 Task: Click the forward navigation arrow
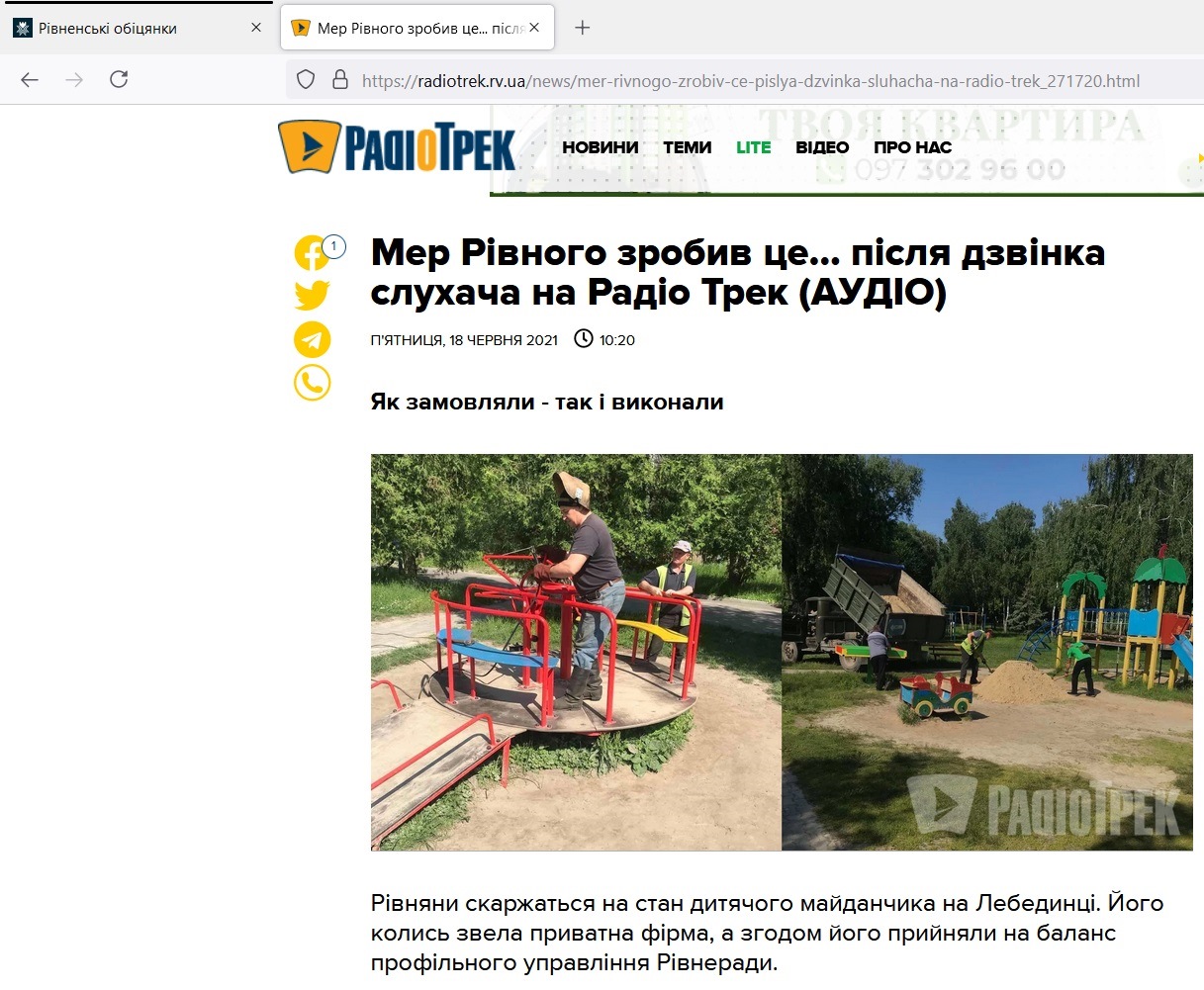point(74,80)
